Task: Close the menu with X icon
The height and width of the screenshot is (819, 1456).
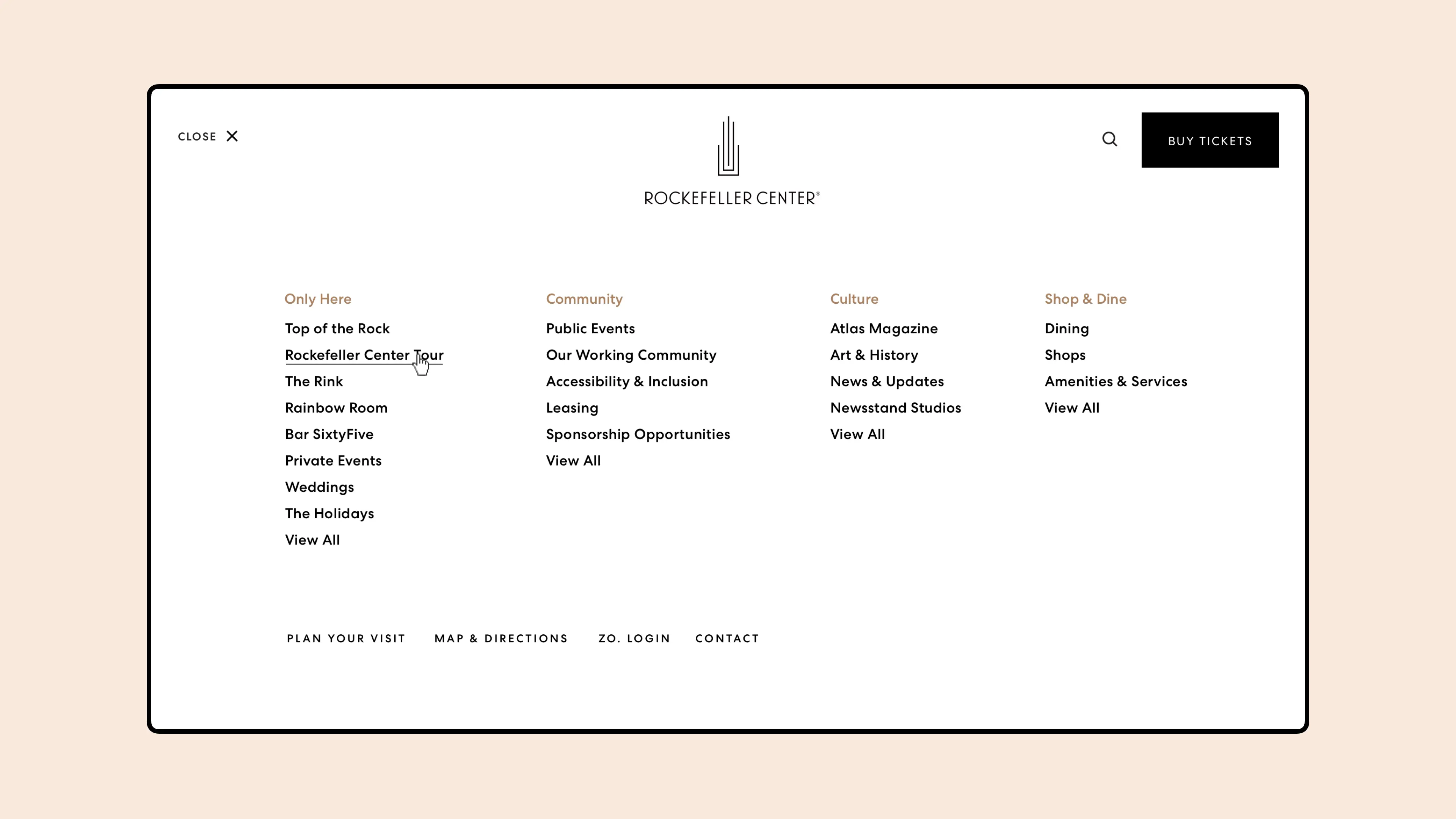Action: [232, 136]
